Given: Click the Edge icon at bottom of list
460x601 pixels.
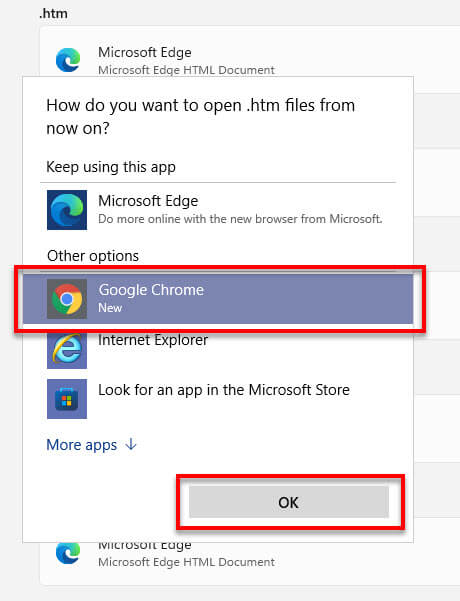Looking at the screenshot, I should pos(68,553).
